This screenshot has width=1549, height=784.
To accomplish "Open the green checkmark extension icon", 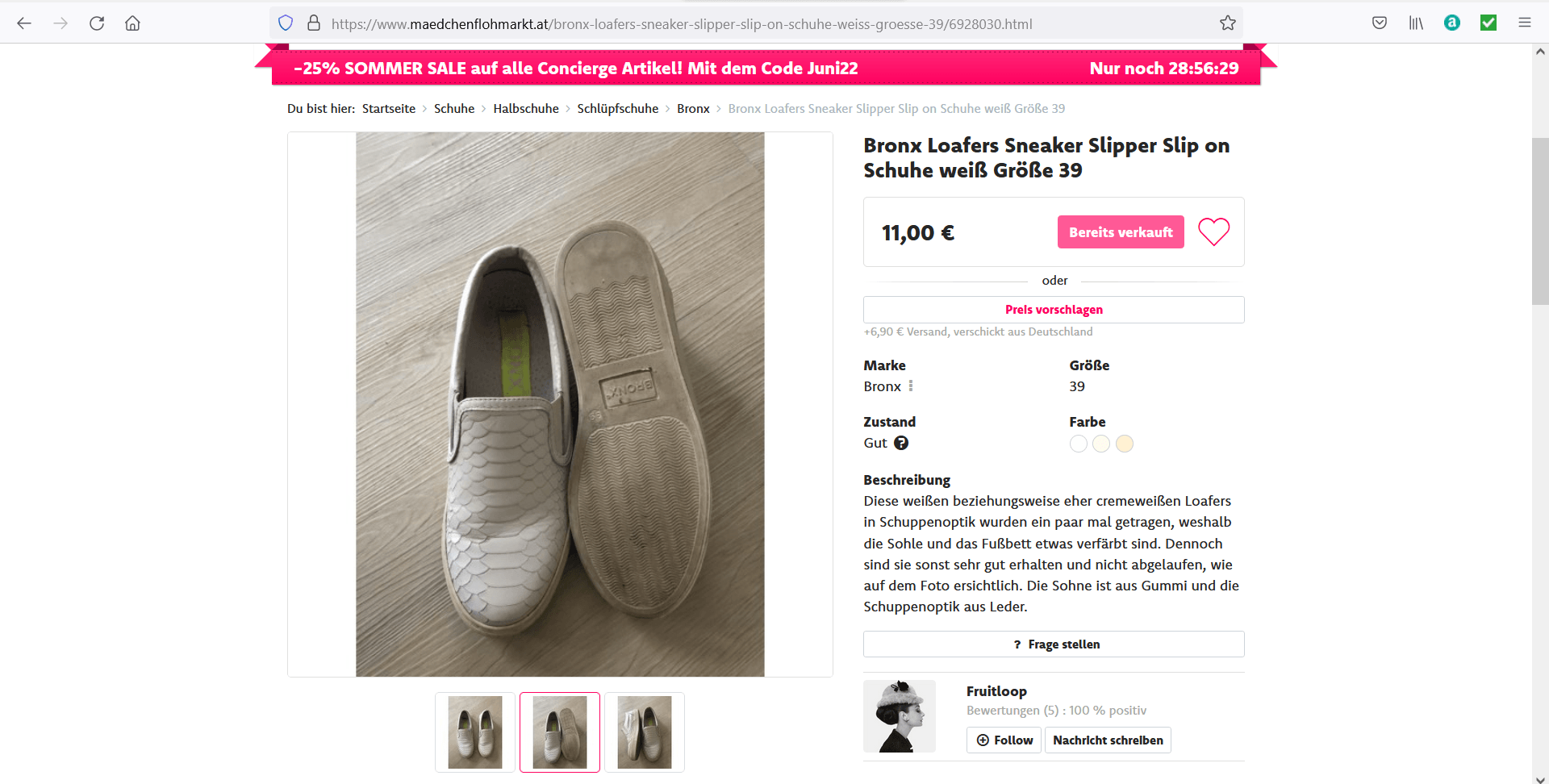I will click(1488, 23).
